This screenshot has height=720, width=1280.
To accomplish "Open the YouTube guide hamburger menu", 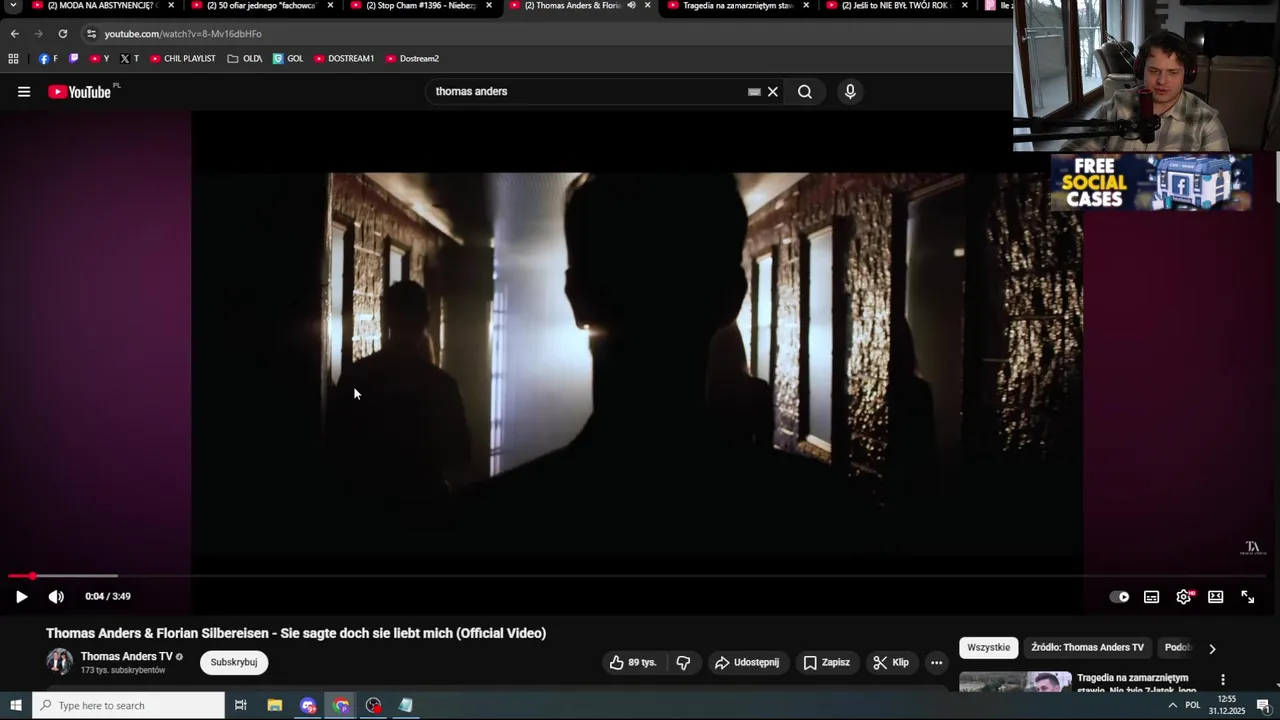I will point(24,92).
